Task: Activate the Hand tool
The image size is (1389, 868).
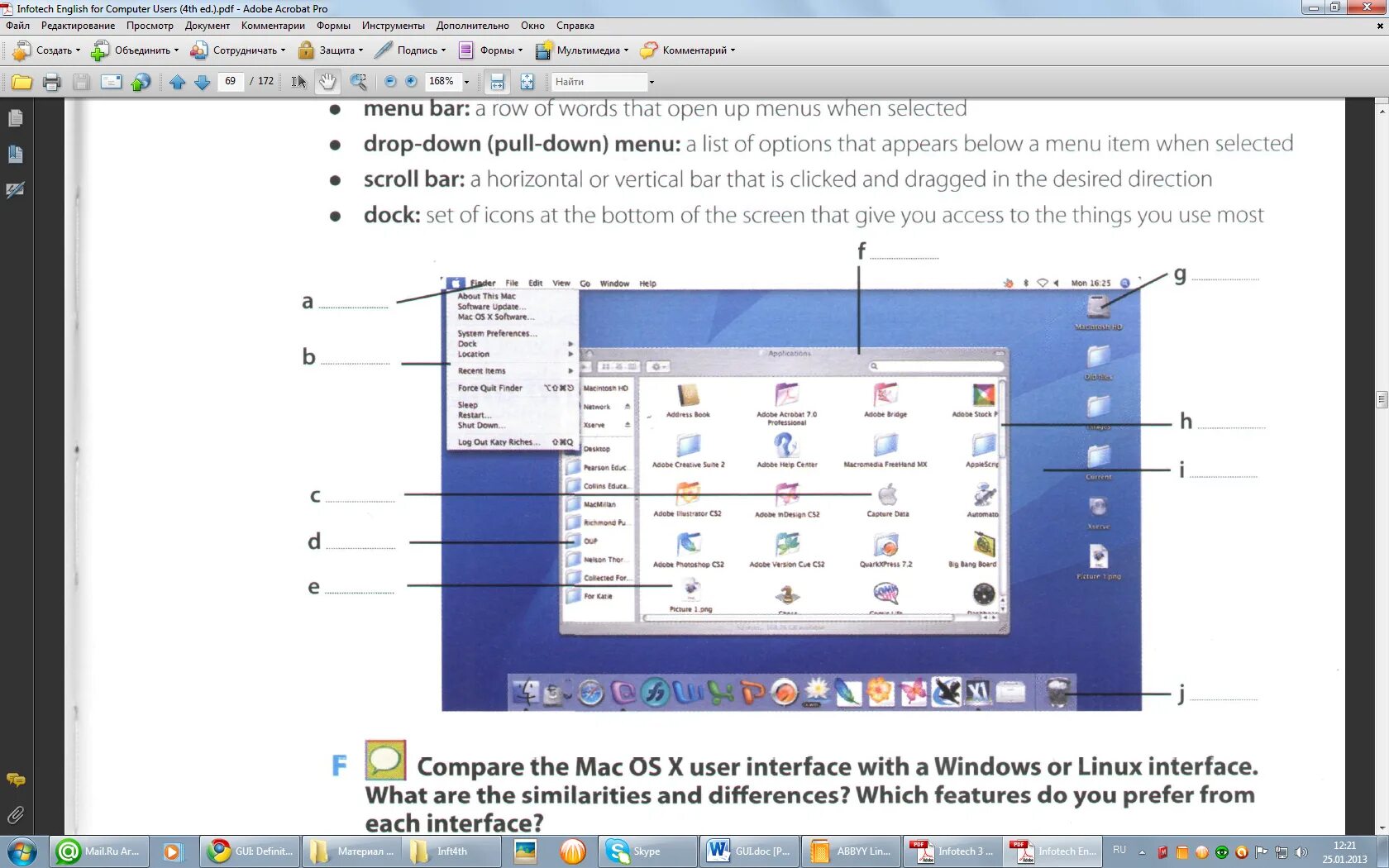Action: (x=328, y=82)
